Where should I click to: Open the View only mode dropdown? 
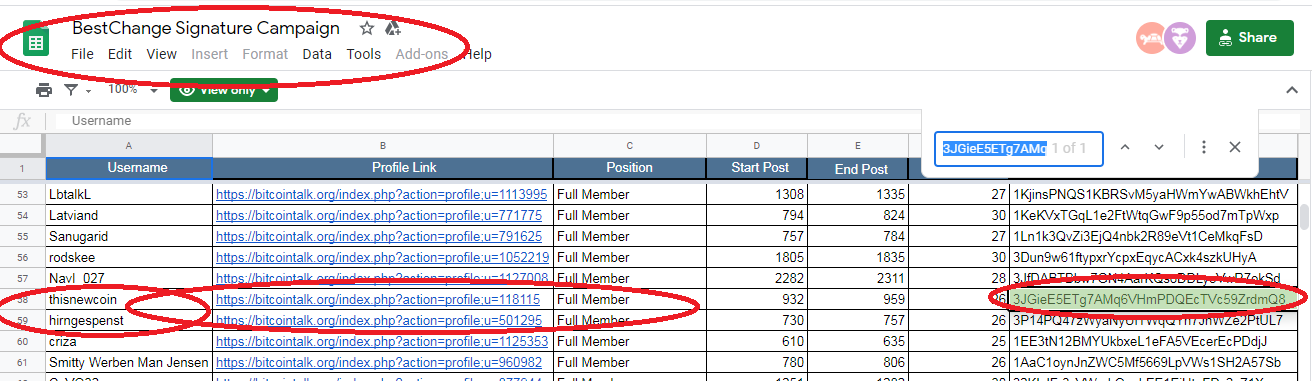(x=224, y=89)
